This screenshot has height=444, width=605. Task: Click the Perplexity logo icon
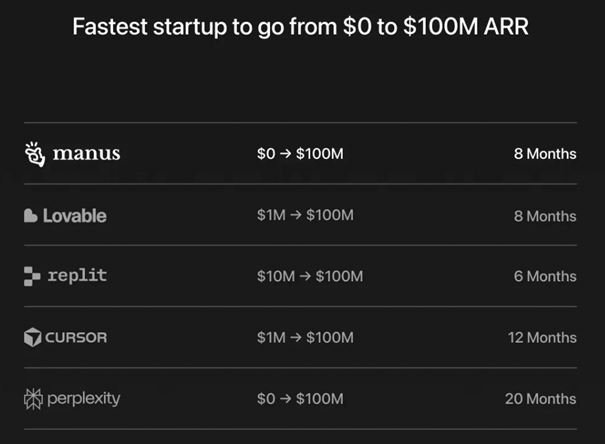click(x=32, y=399)
